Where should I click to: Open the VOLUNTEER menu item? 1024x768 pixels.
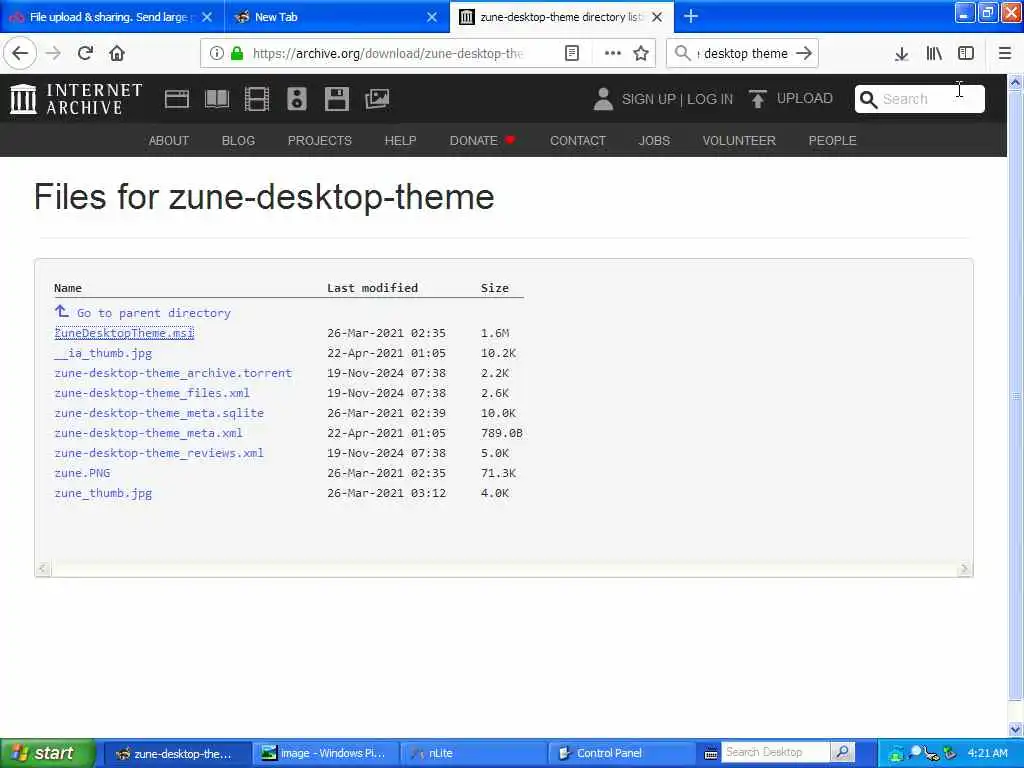click(x=739, y=140)
